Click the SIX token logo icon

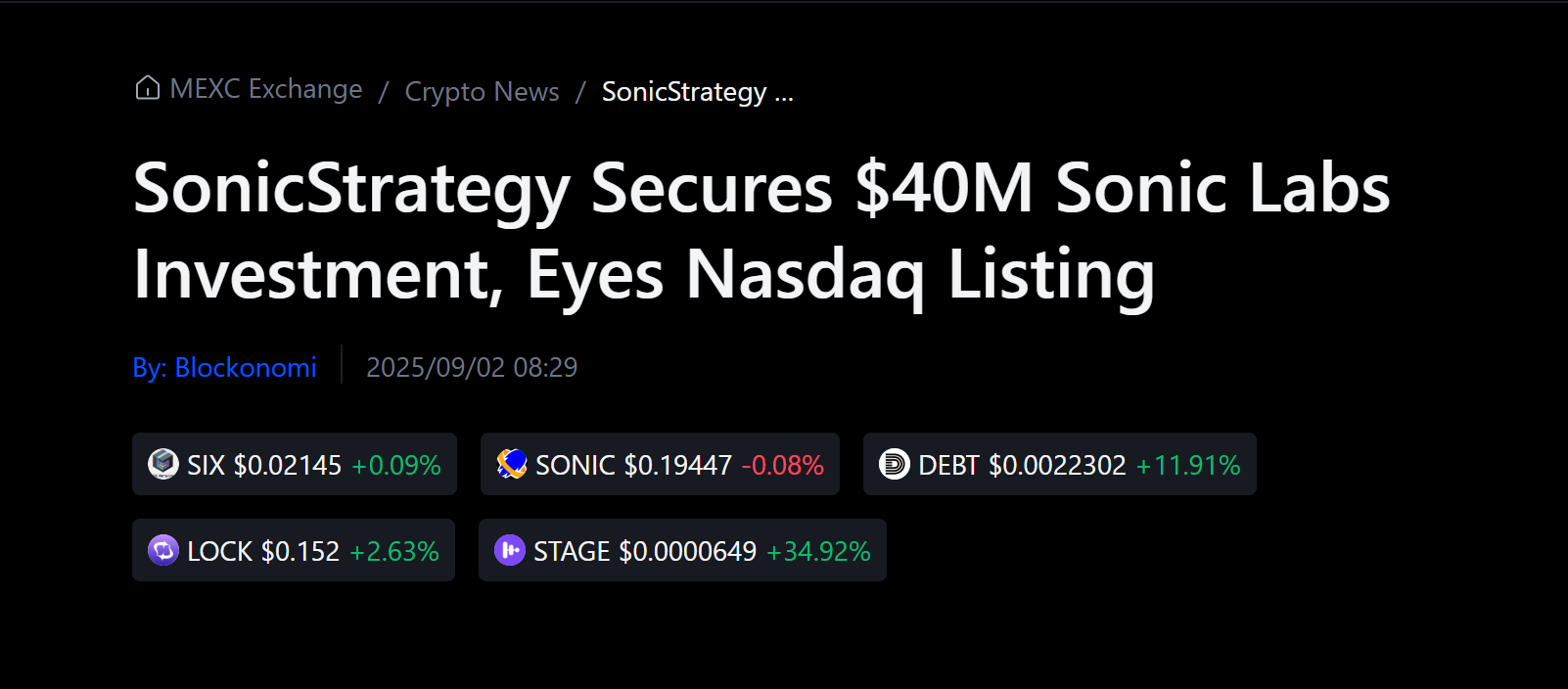163,464
